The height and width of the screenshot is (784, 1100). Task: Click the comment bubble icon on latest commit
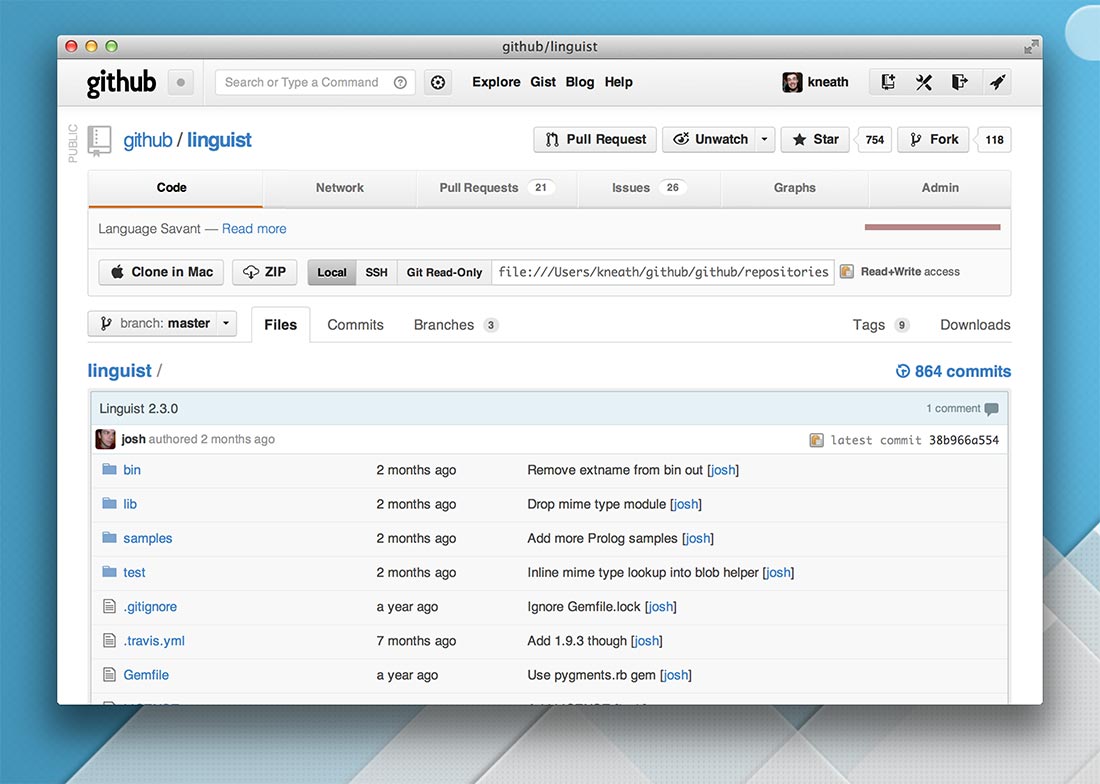991,409
